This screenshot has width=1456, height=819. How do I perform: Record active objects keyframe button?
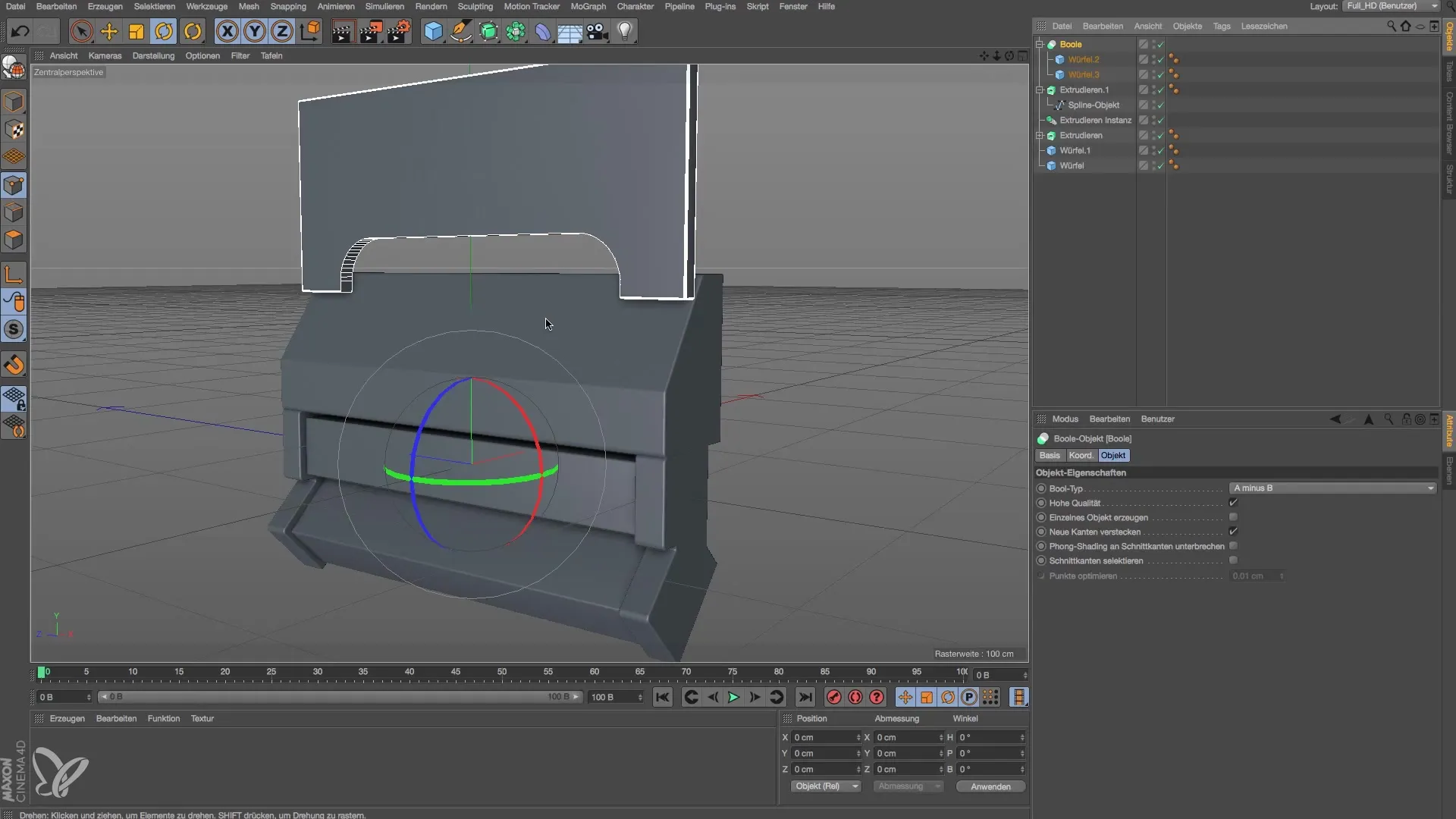[x=834, y=697]
